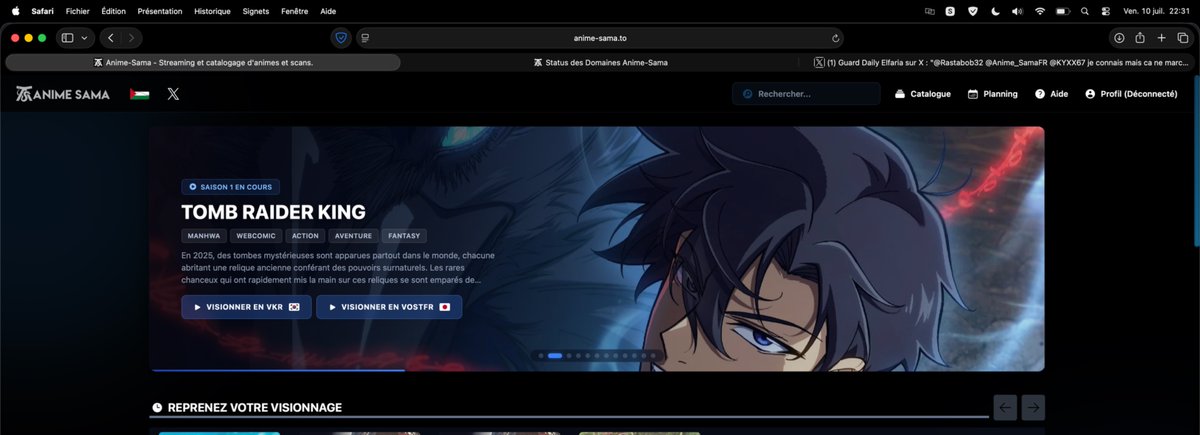1200x435 pixels.
Task: Open the blue shield privacy extension icon
Action: (341, 38)
